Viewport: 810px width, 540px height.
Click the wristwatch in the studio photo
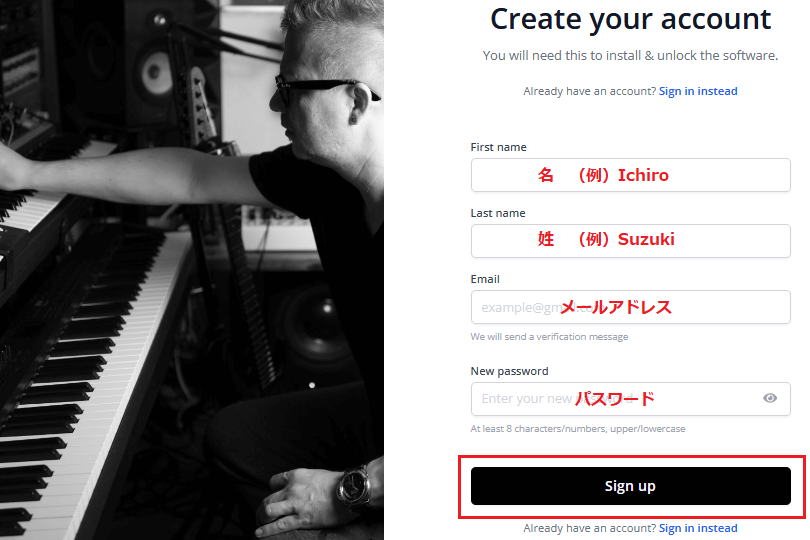click(354, 487)
